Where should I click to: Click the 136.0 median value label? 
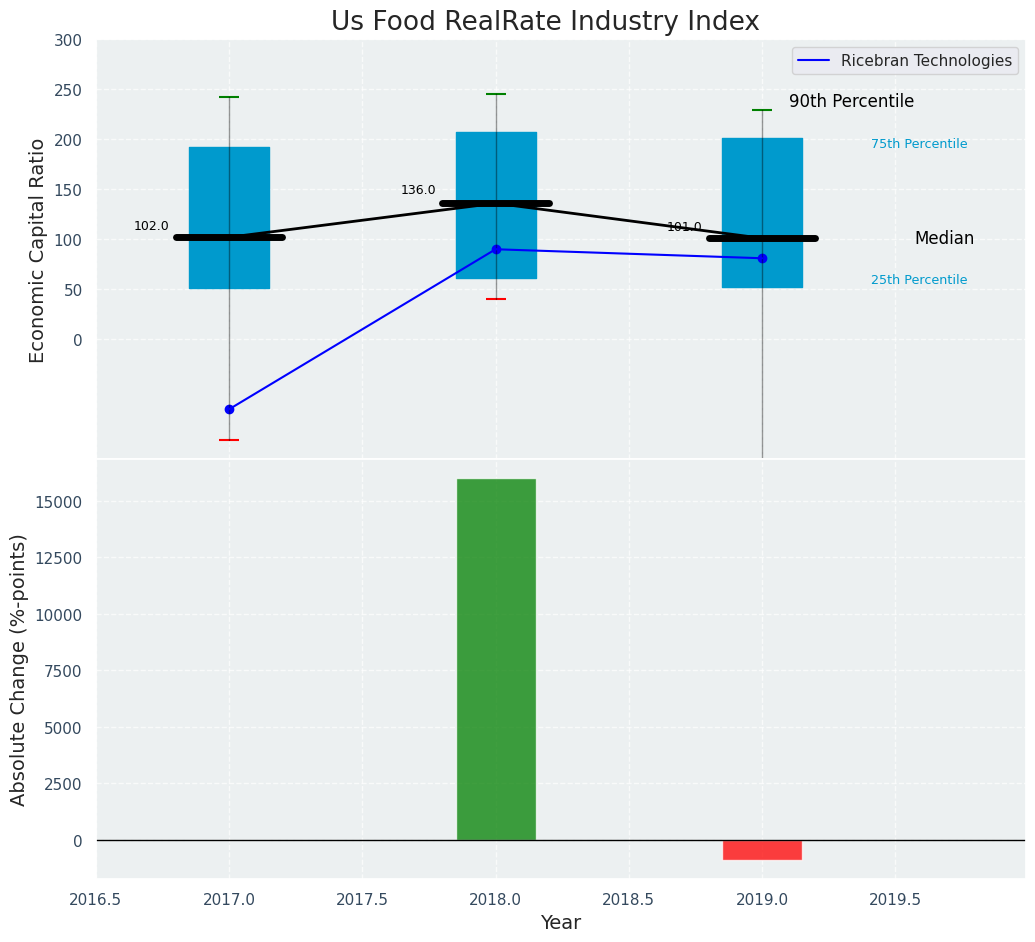pyautogui.click(x=418, y=190)
